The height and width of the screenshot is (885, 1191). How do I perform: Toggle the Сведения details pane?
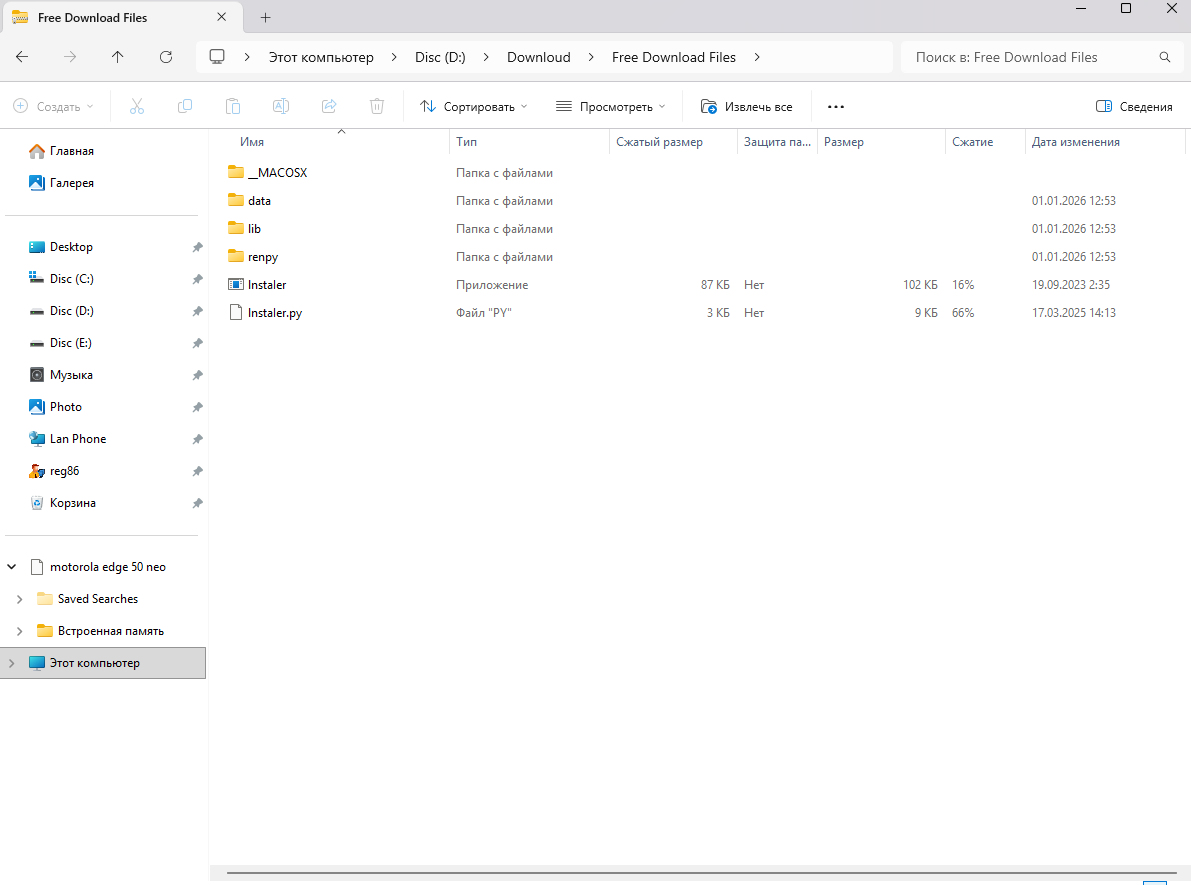click(x=1134, y=107)
